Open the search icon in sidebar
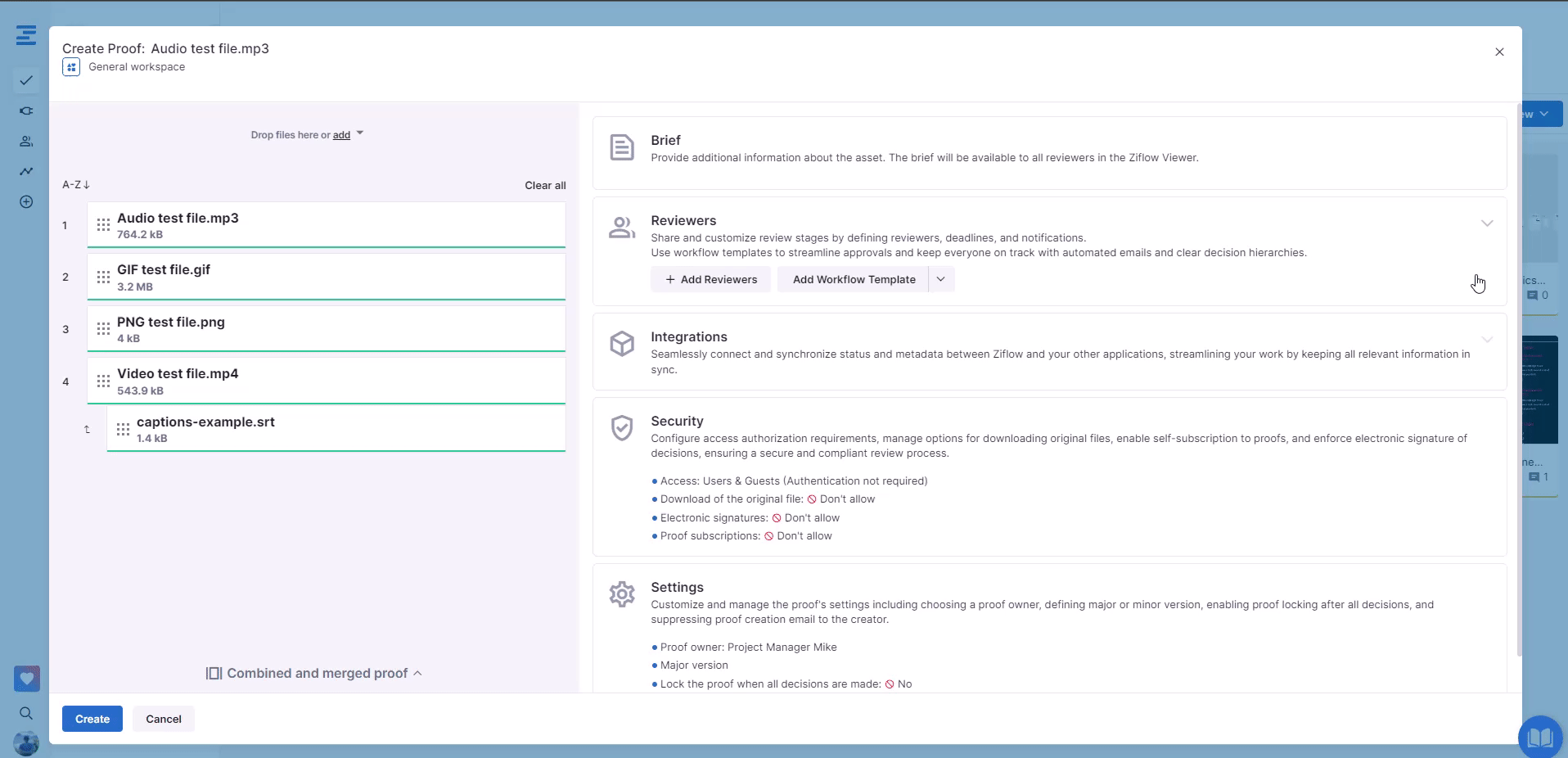The image size is (1568, 758). coord(26,713)
